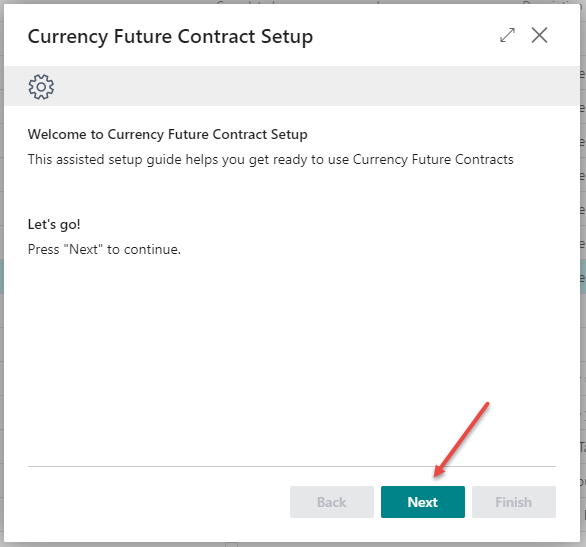Click the red arrow annotation pointing to Next
The height and width of the screenshot is (547, 586).
click(x=461, y=440)
